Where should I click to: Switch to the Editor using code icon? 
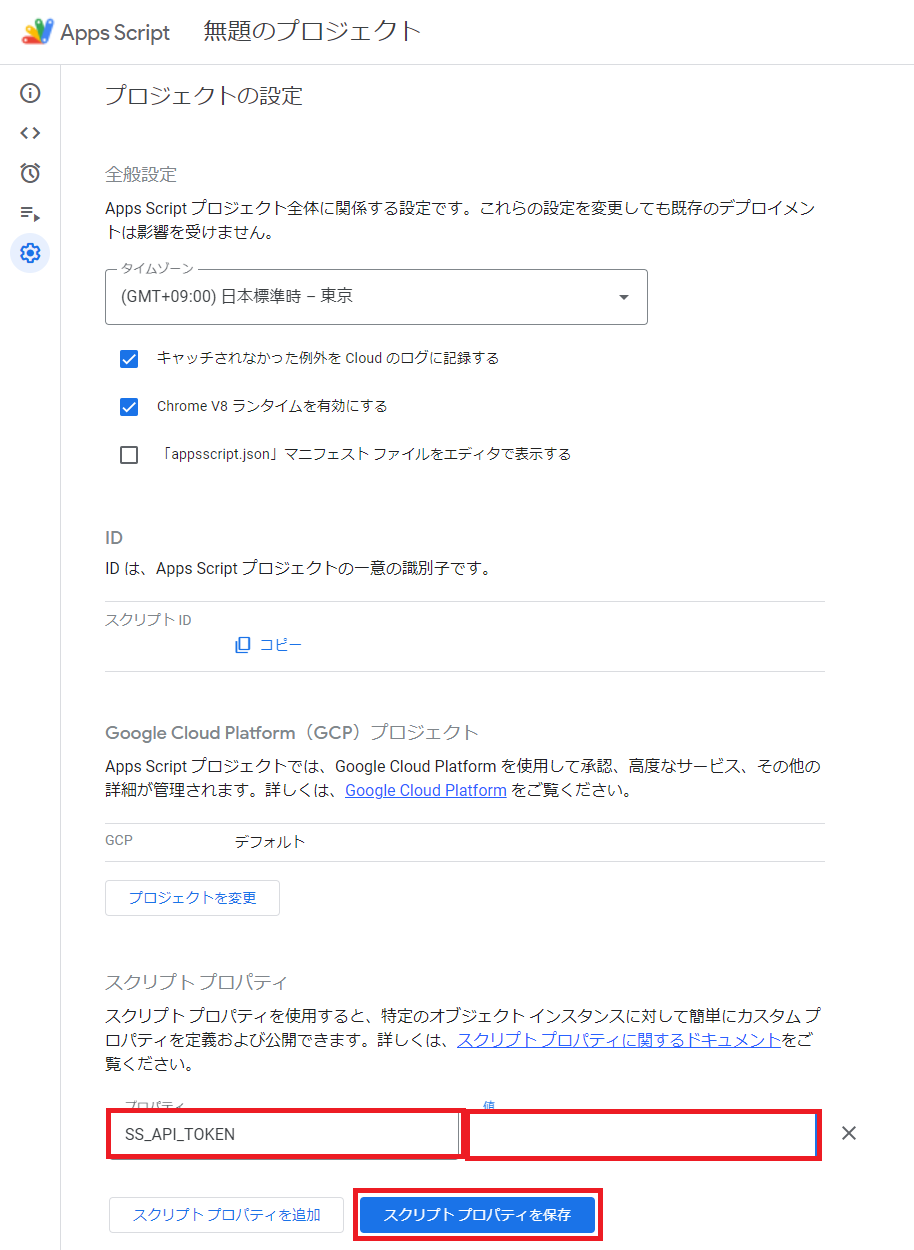(30, 133)
